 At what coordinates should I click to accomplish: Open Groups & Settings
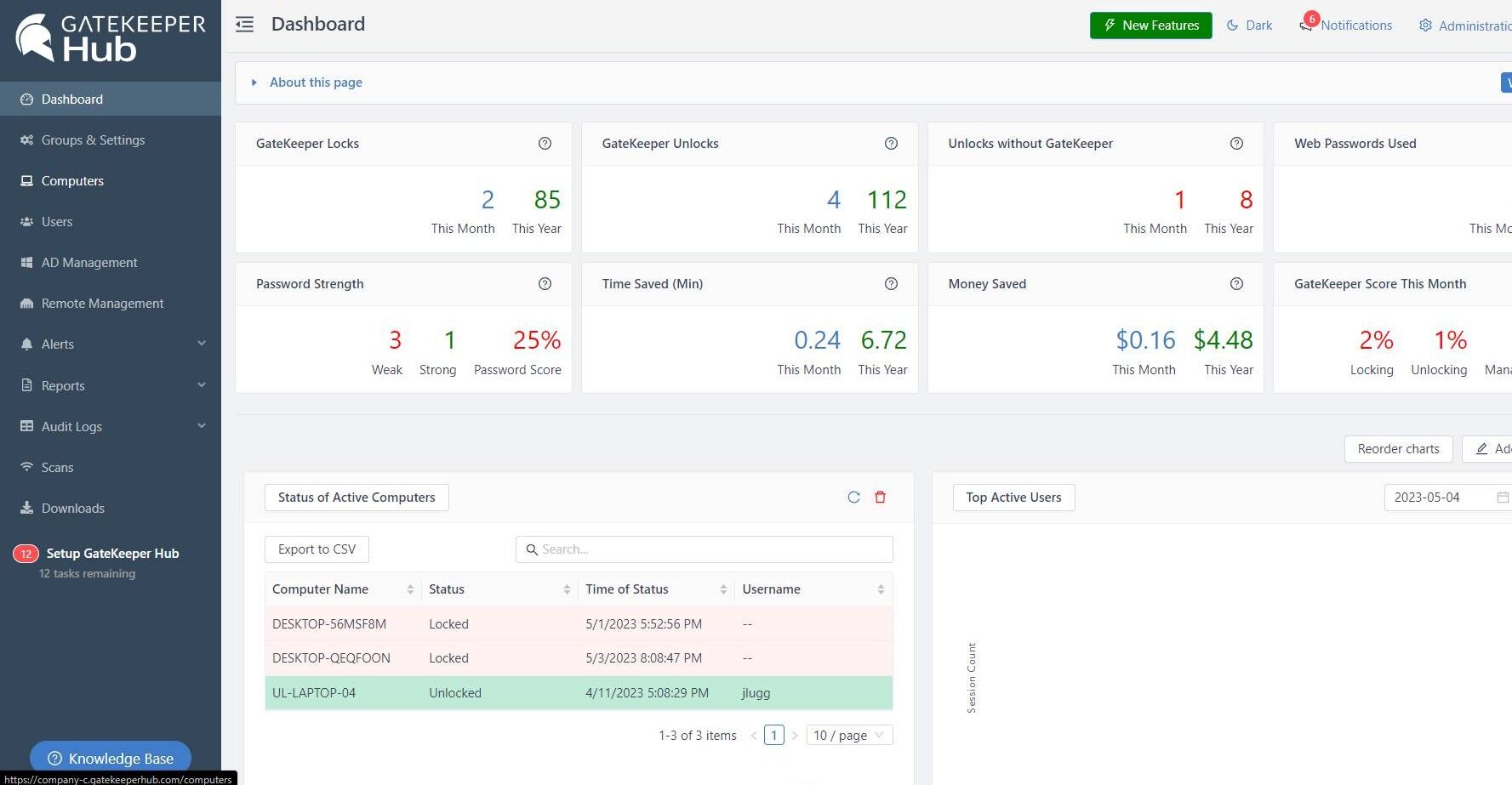pos(111,140)
